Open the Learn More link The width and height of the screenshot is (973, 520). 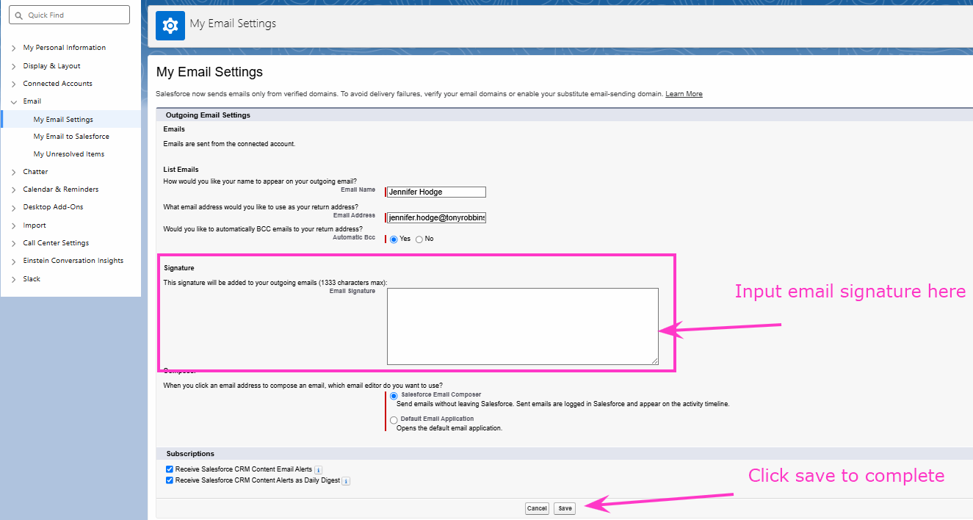(x=684, y=94)
